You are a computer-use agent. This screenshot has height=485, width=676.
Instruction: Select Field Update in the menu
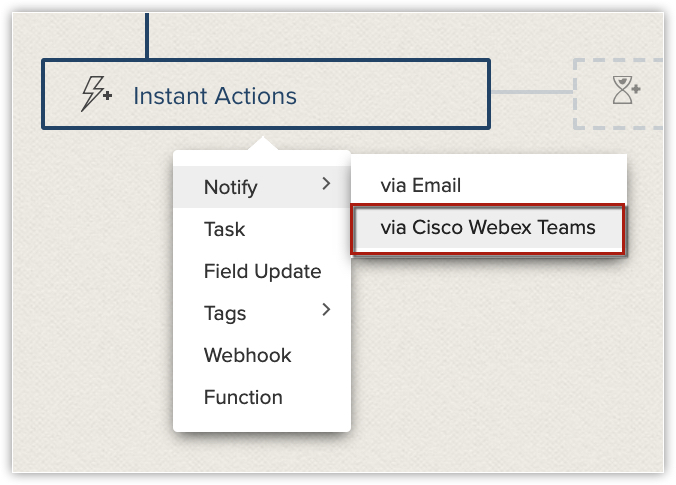(262, 271)
